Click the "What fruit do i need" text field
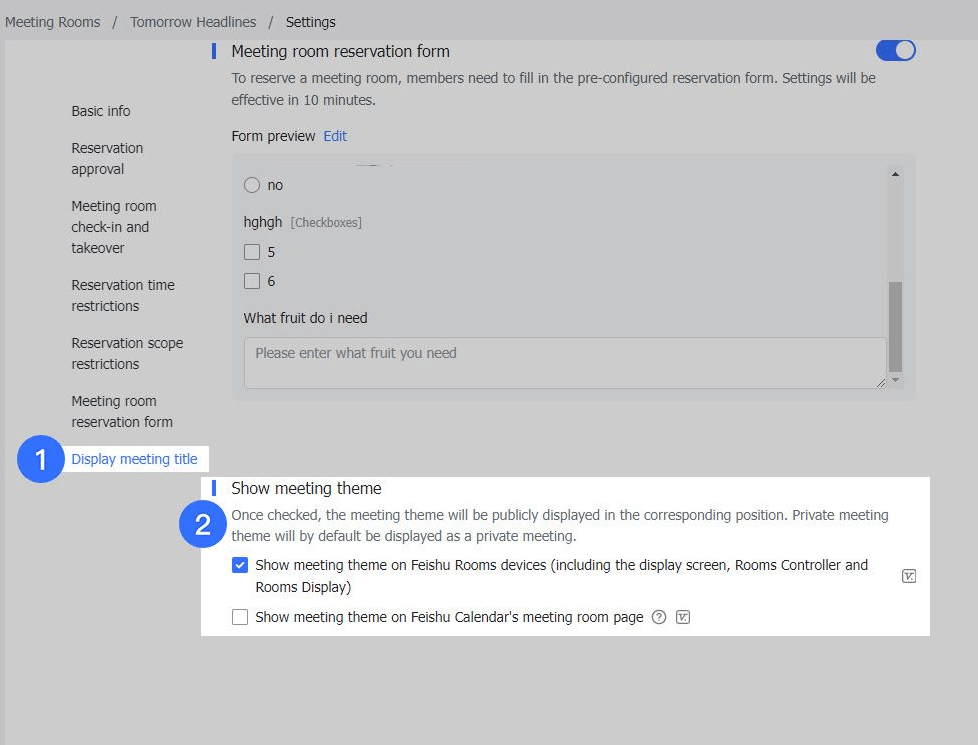The image size is (978, 745). tap(564, 362)
